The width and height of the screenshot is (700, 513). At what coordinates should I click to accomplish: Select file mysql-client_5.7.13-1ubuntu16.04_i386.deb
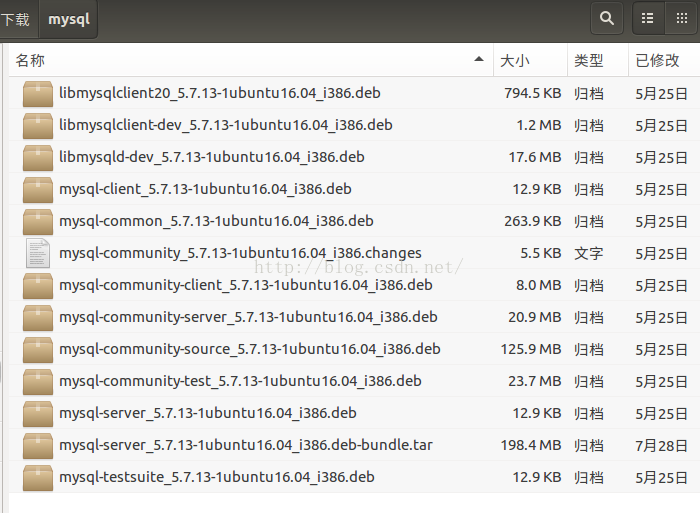205,189
